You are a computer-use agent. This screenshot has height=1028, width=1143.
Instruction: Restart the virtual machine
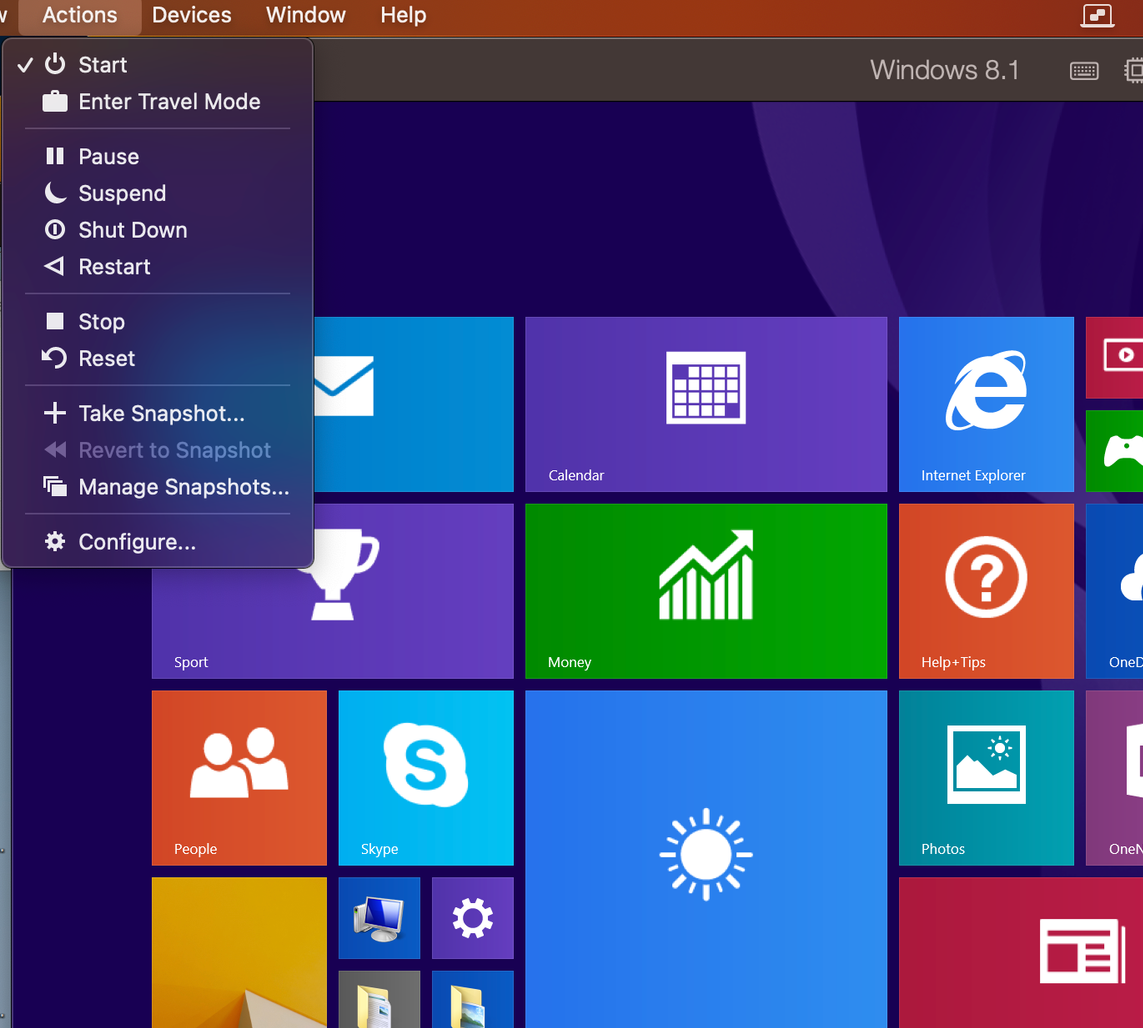[x=158, y=267]
